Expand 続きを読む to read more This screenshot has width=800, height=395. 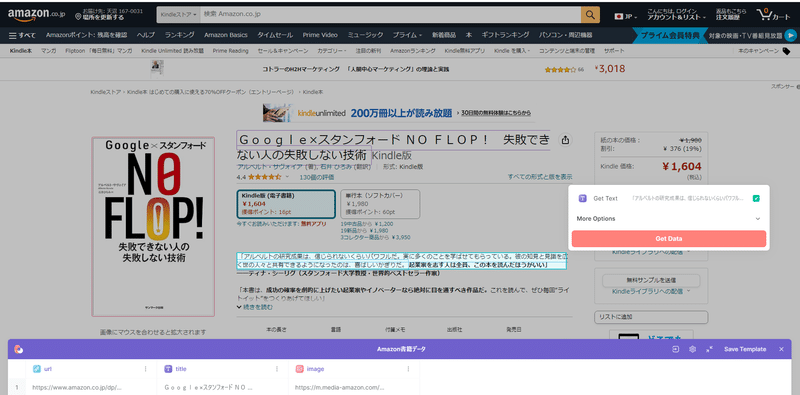255,307
